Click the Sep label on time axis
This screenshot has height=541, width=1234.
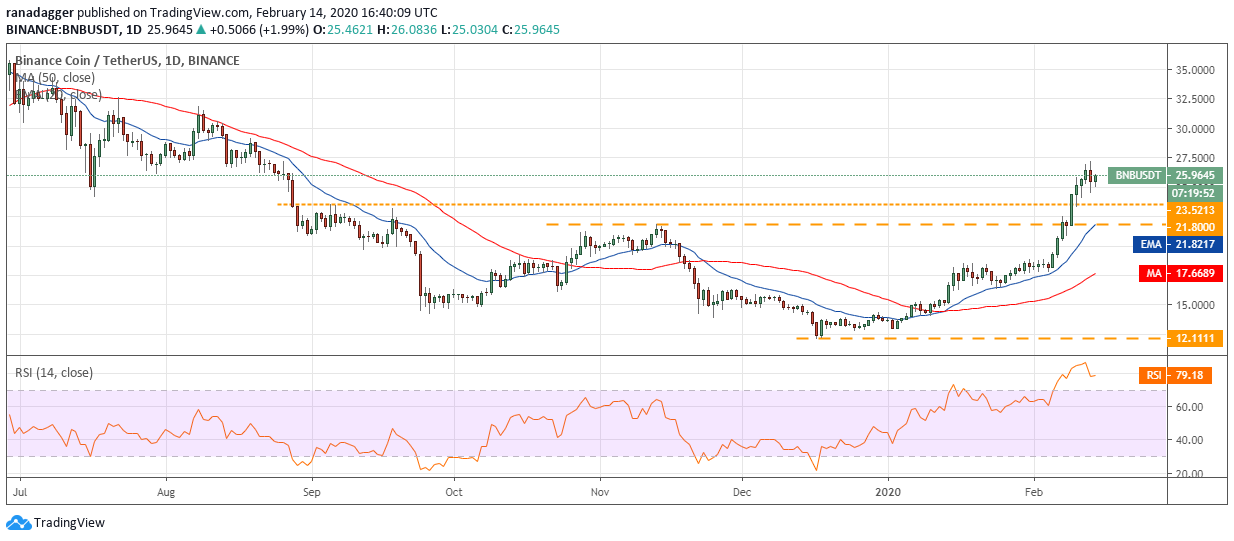[312, 492]
